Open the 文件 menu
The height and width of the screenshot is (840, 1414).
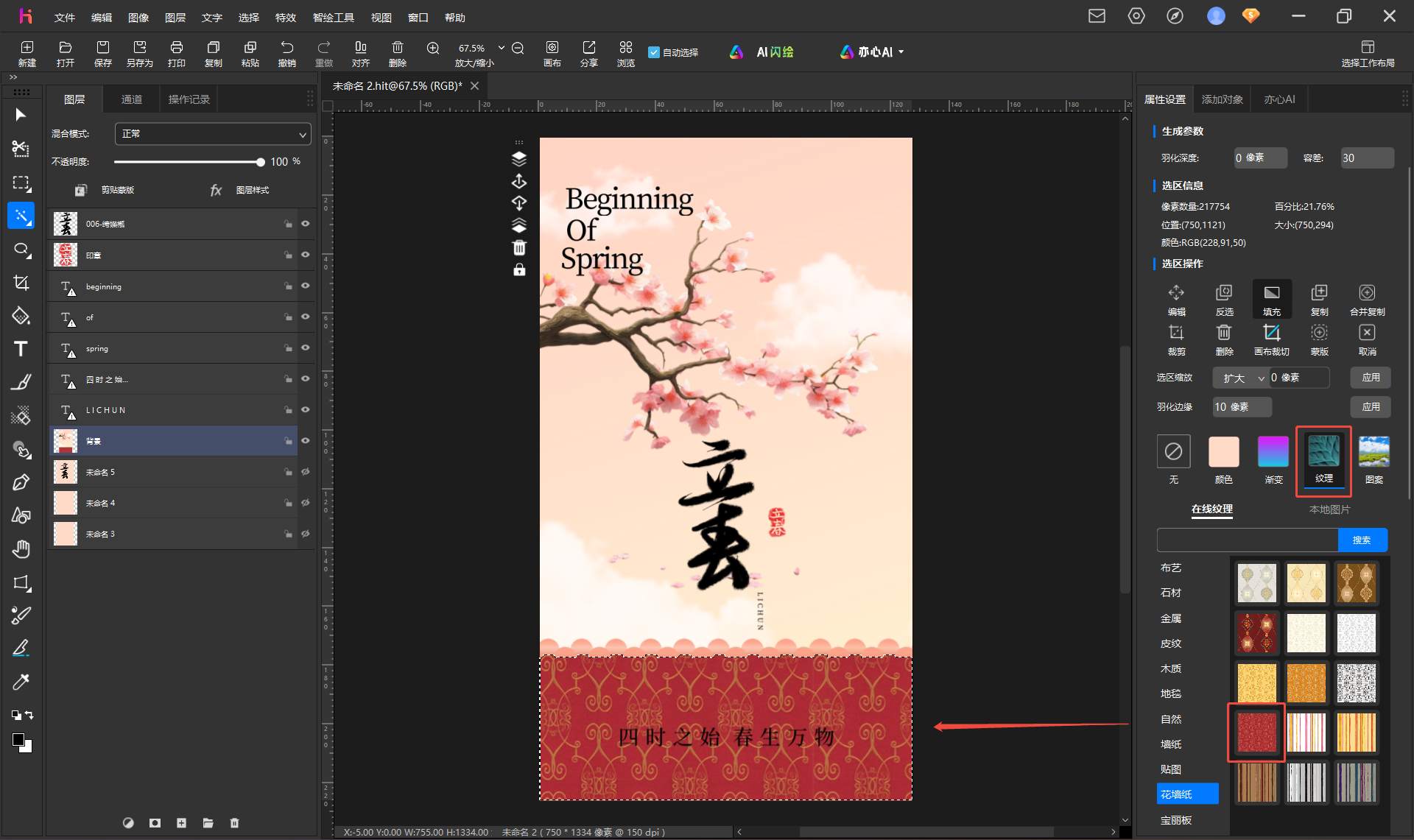click(65, 17)
